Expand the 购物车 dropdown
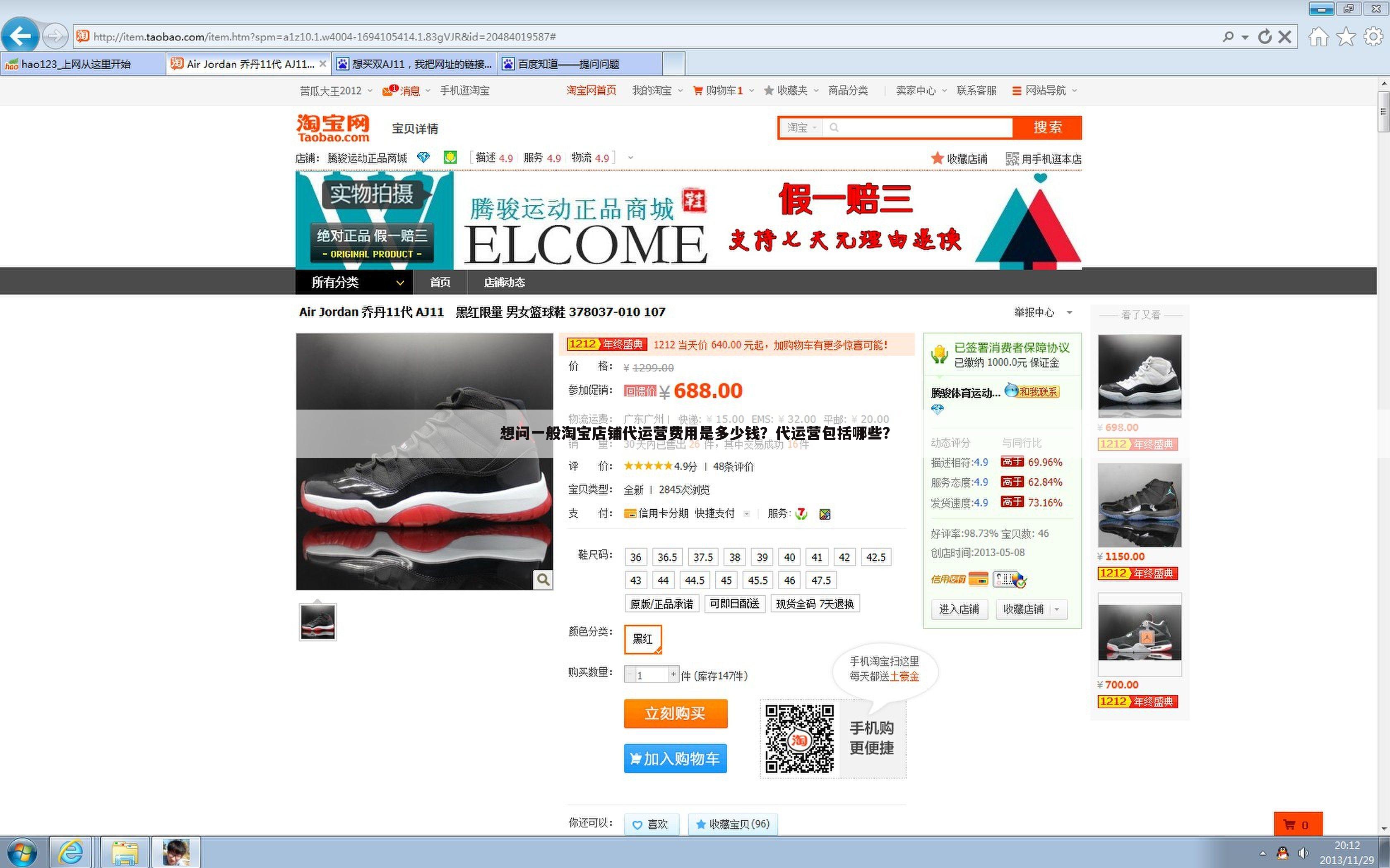The height and width of the screenshot is (868, 1390). 723,91
